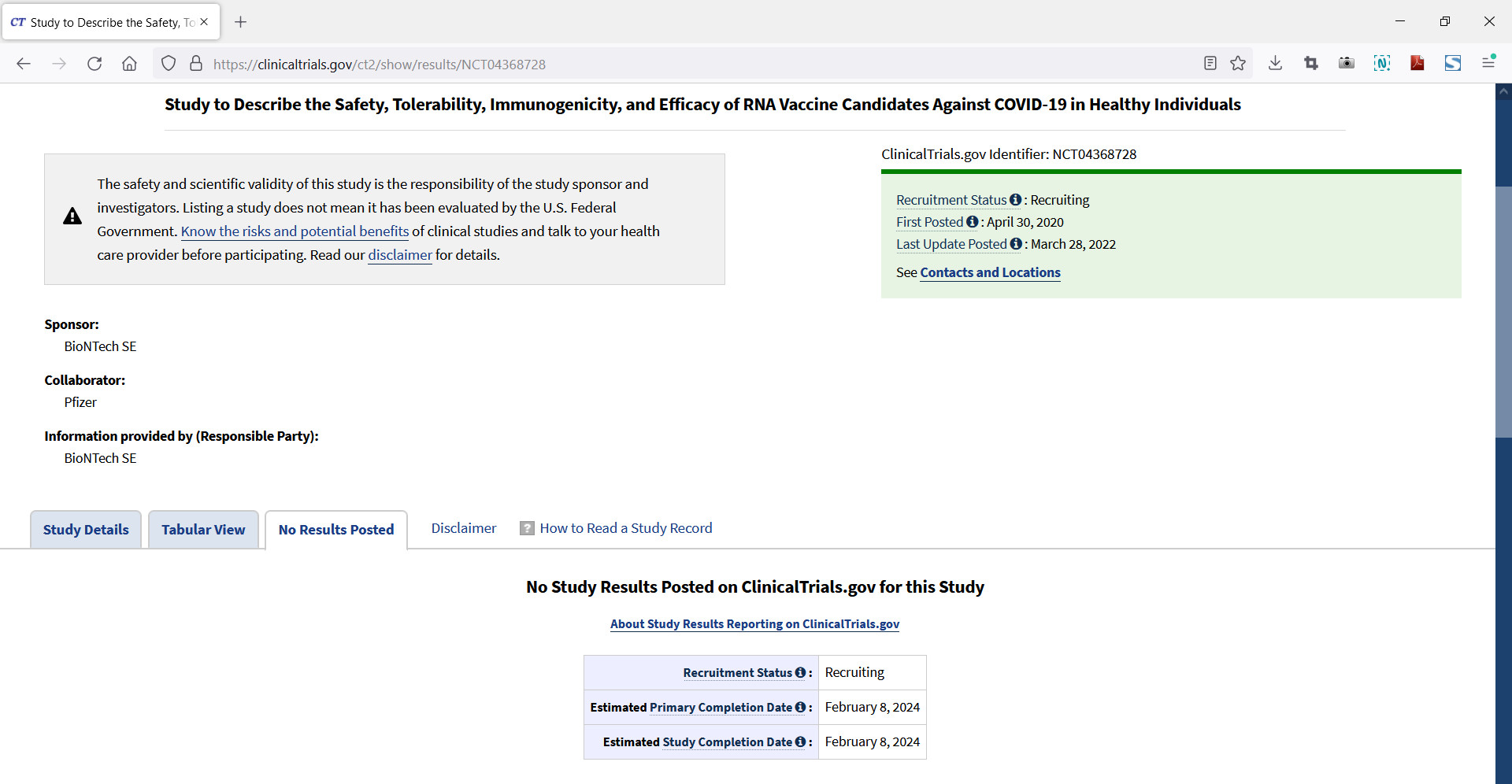
Task: Open the Firefox downloads panel
Action: (1275, 64)
